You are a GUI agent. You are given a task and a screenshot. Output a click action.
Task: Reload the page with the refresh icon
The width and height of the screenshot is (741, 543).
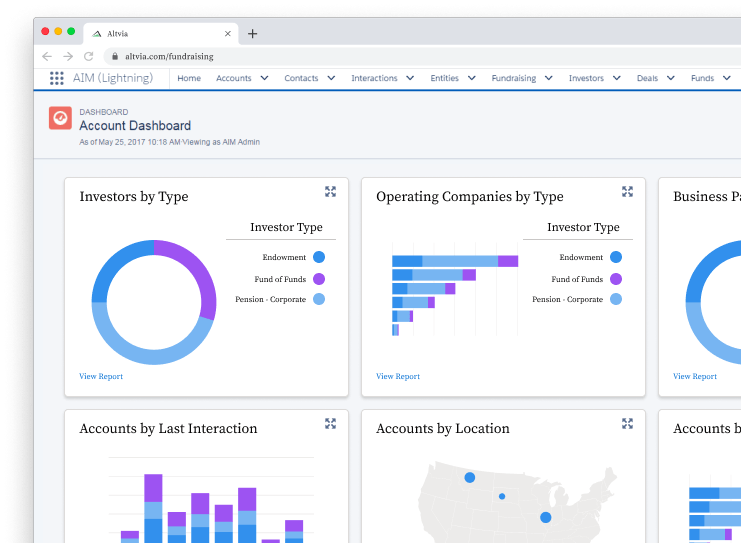[x=88, y=56]
